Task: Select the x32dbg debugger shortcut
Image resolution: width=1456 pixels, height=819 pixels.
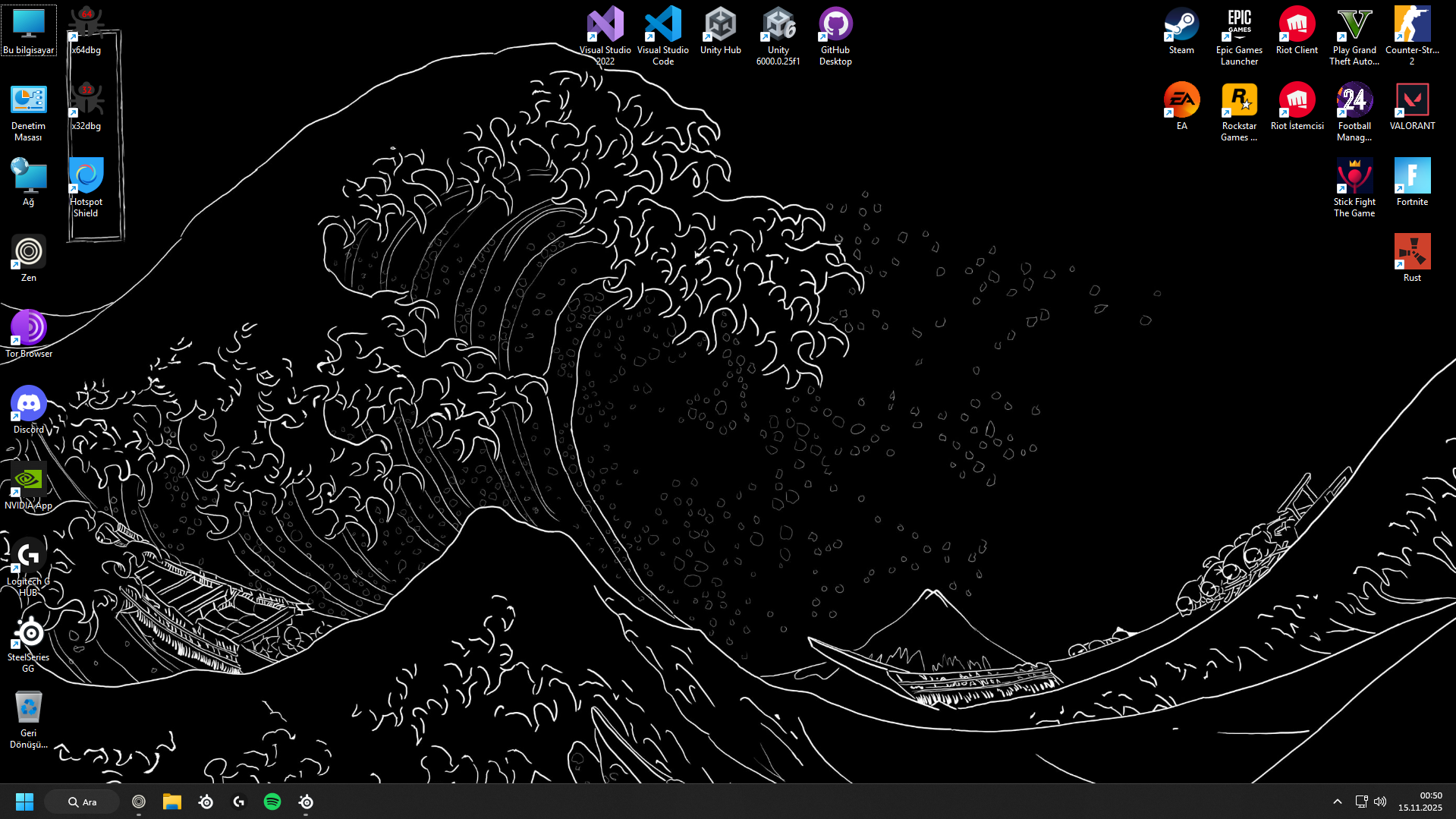Action: [x=86, y=106]
